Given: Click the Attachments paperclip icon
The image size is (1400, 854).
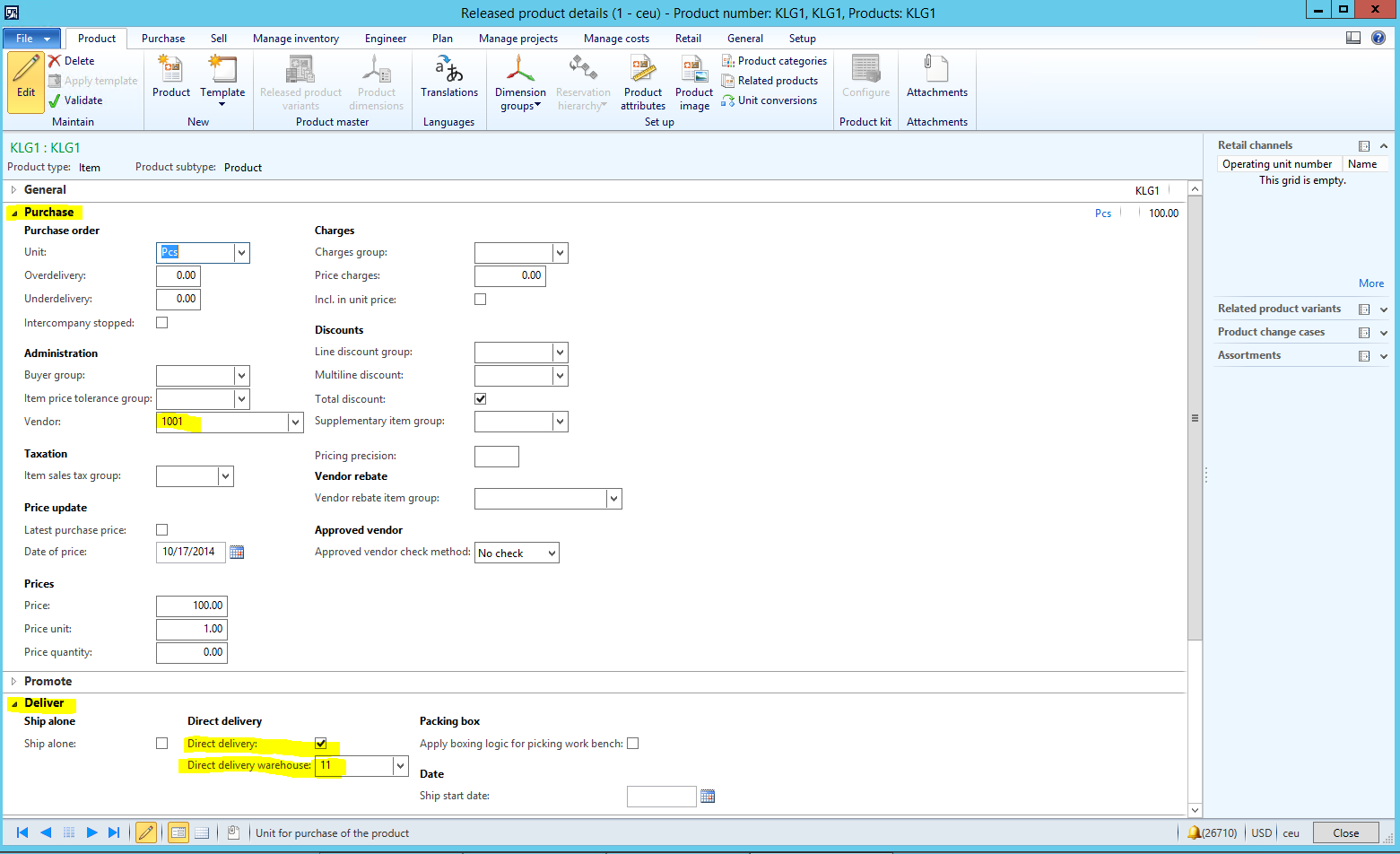Looking at the screenshot, I should click(x=936, y=70).
